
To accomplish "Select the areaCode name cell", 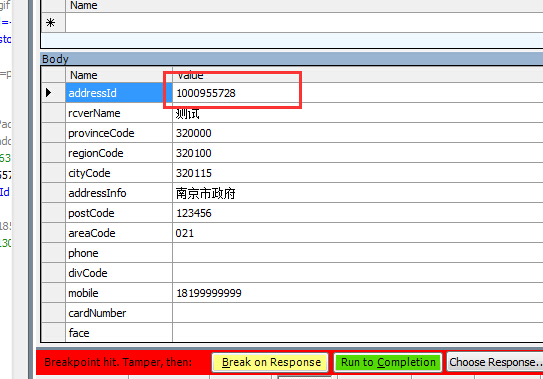I will (x=119, y=233).
